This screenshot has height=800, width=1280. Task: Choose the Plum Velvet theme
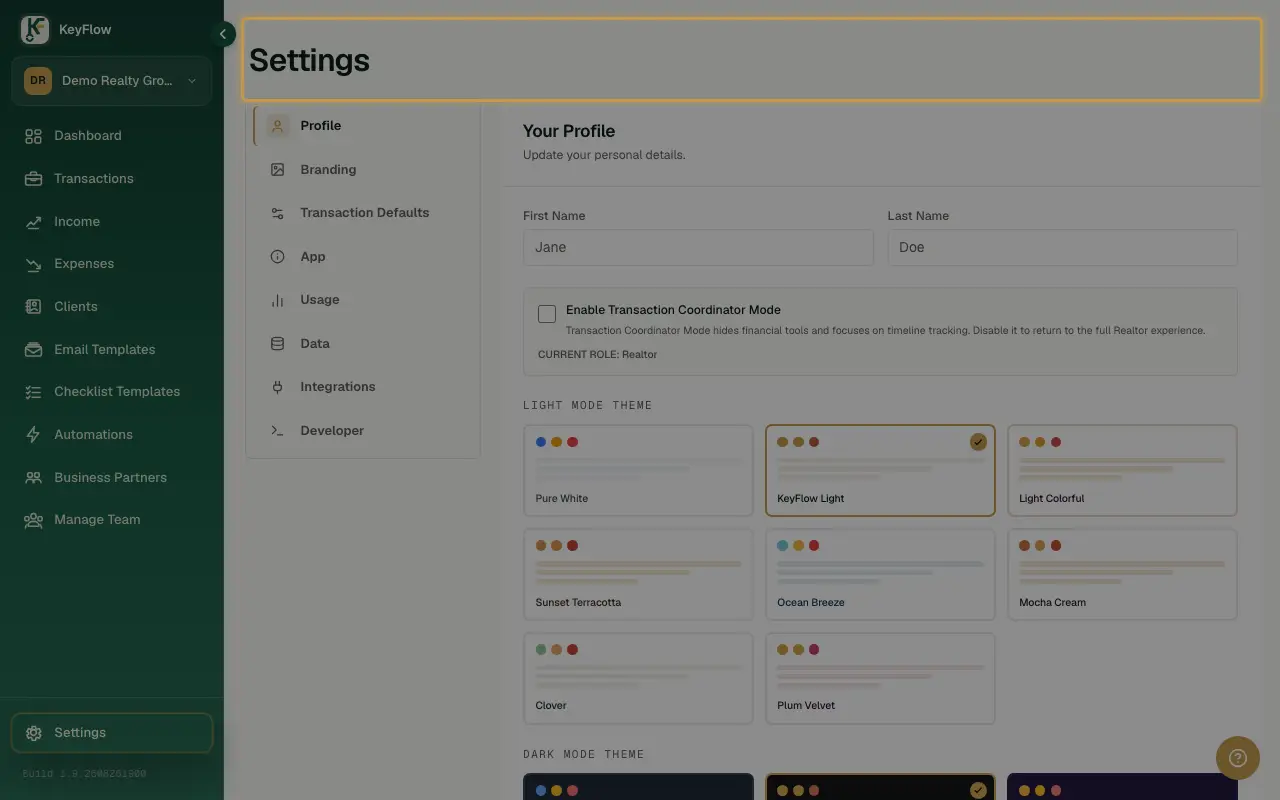[880, 678]
